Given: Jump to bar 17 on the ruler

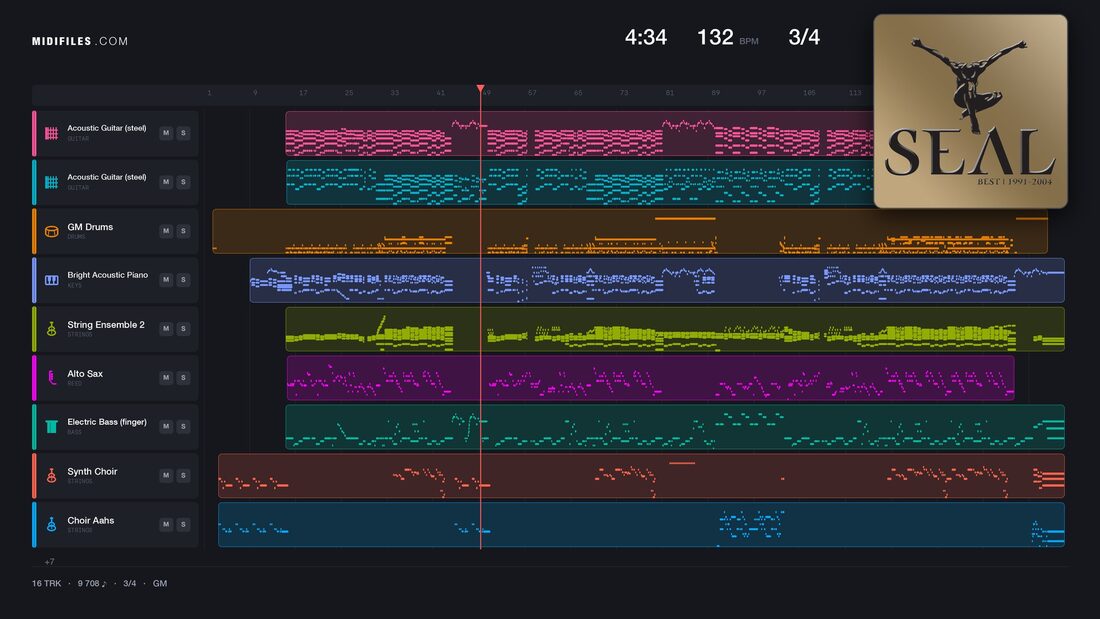Looking at the screenshot, I should pos(303,93).
